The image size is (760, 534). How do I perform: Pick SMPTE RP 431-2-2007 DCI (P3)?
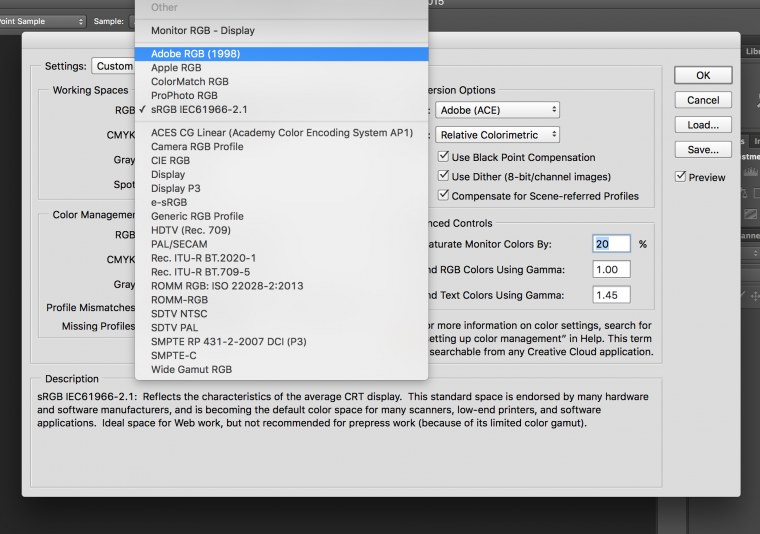pos(282,342)
